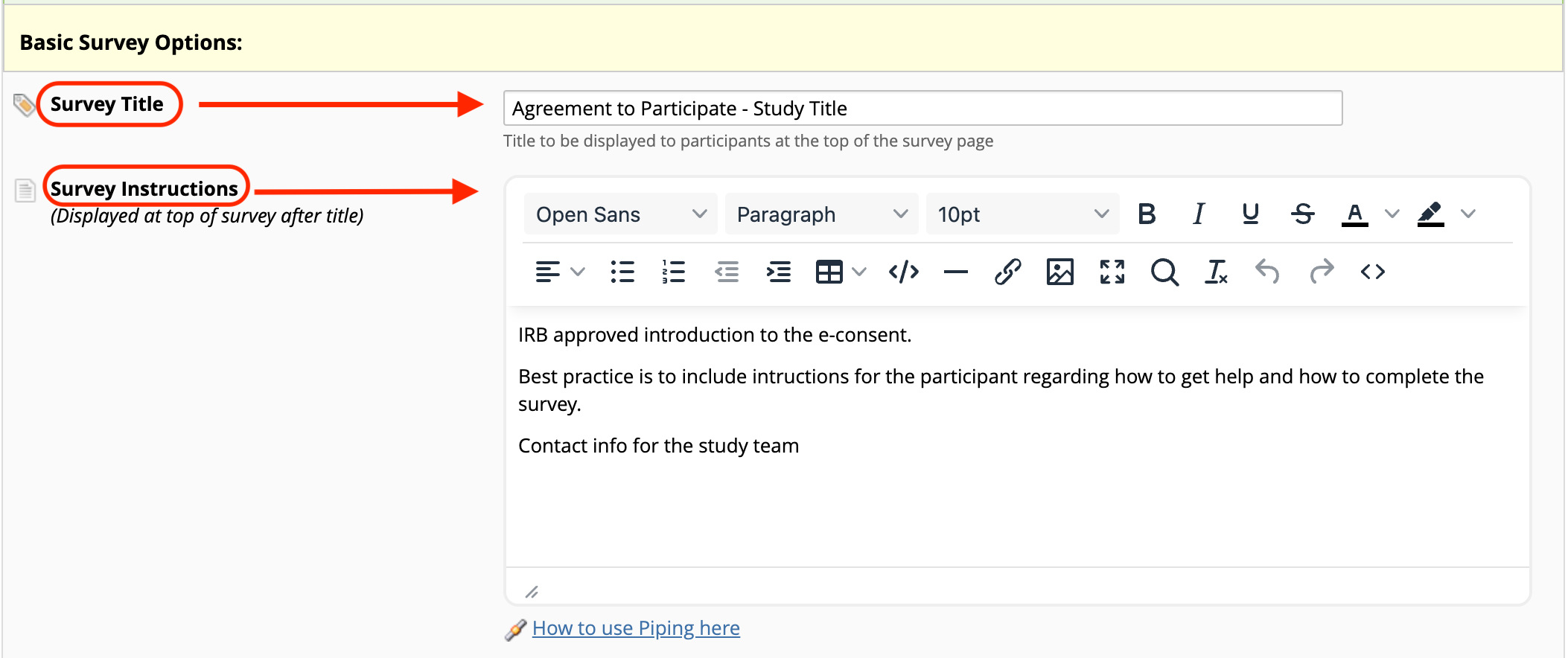Click the 'Contact info for the study team' line
The width and height of the screenshot is (1568, 658).
(x=658, y=446)
